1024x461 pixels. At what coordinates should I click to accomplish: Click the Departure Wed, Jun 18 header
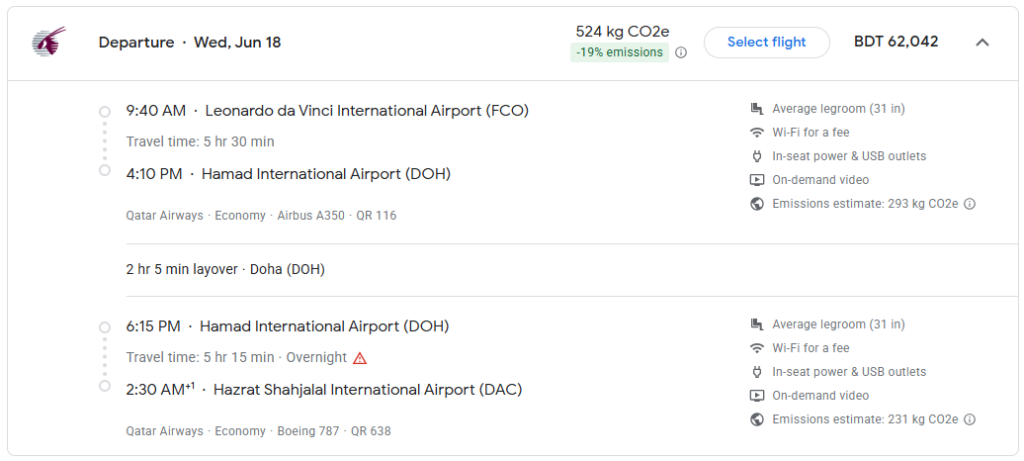(x=190, y=42)
